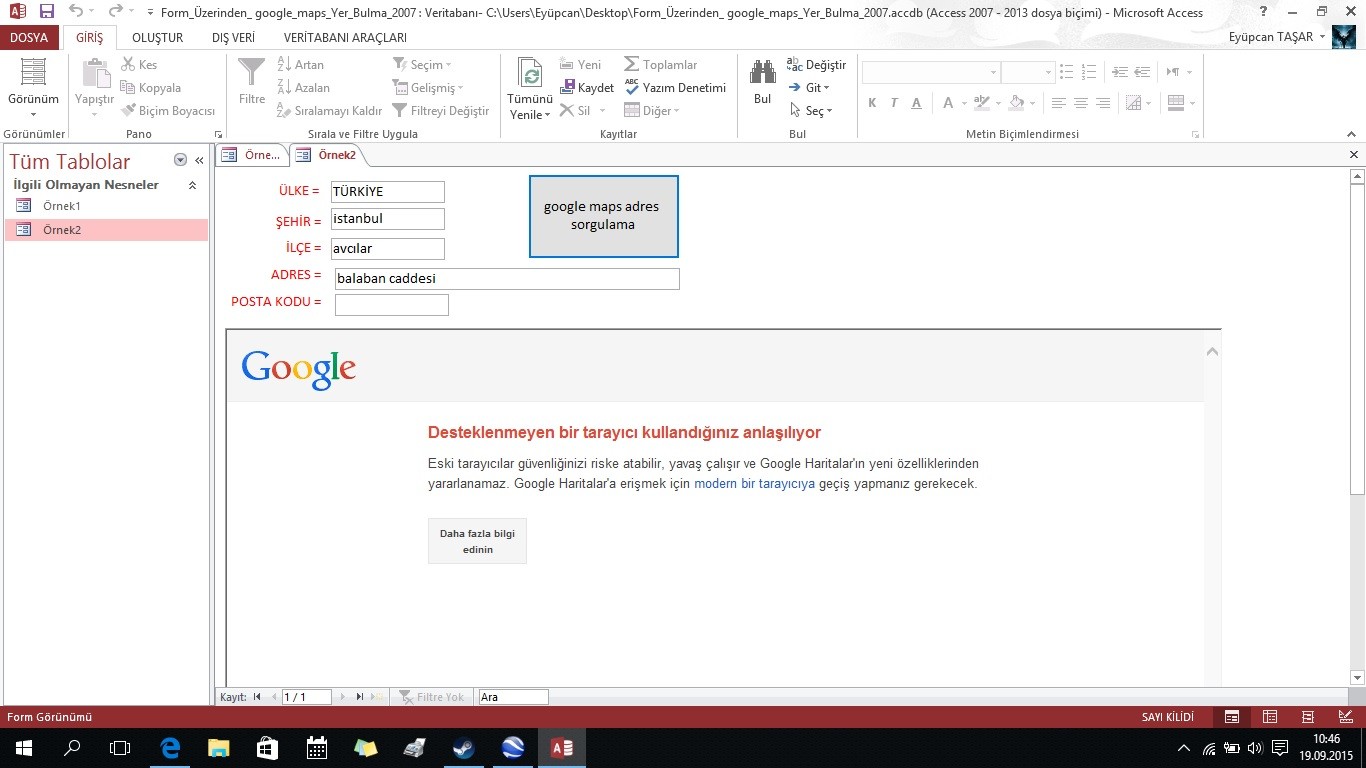Align text right in ribbon
This screenshot has width=1366, height=768.
click(1103, 103)
